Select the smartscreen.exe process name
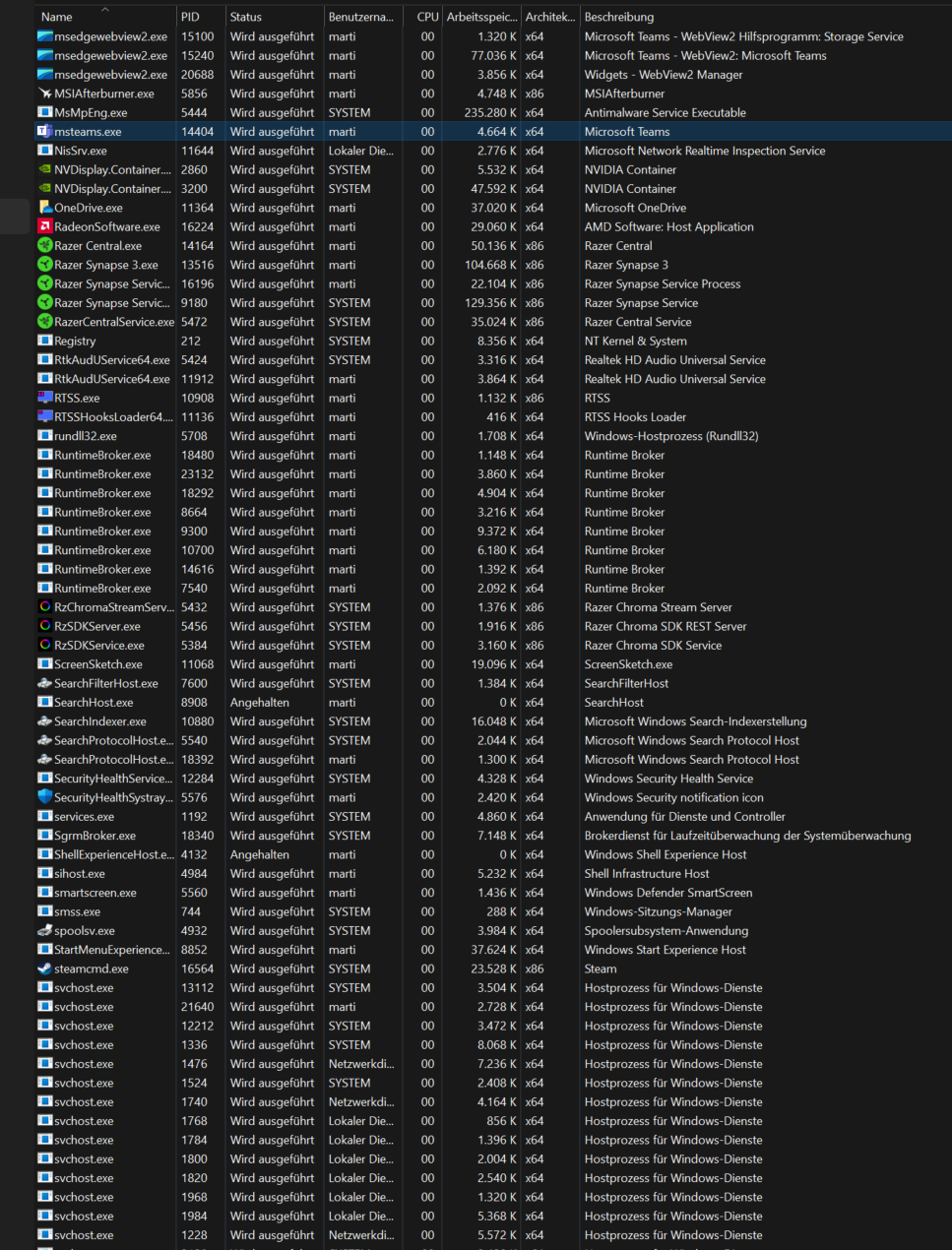952x1250 pixels. 95,893
